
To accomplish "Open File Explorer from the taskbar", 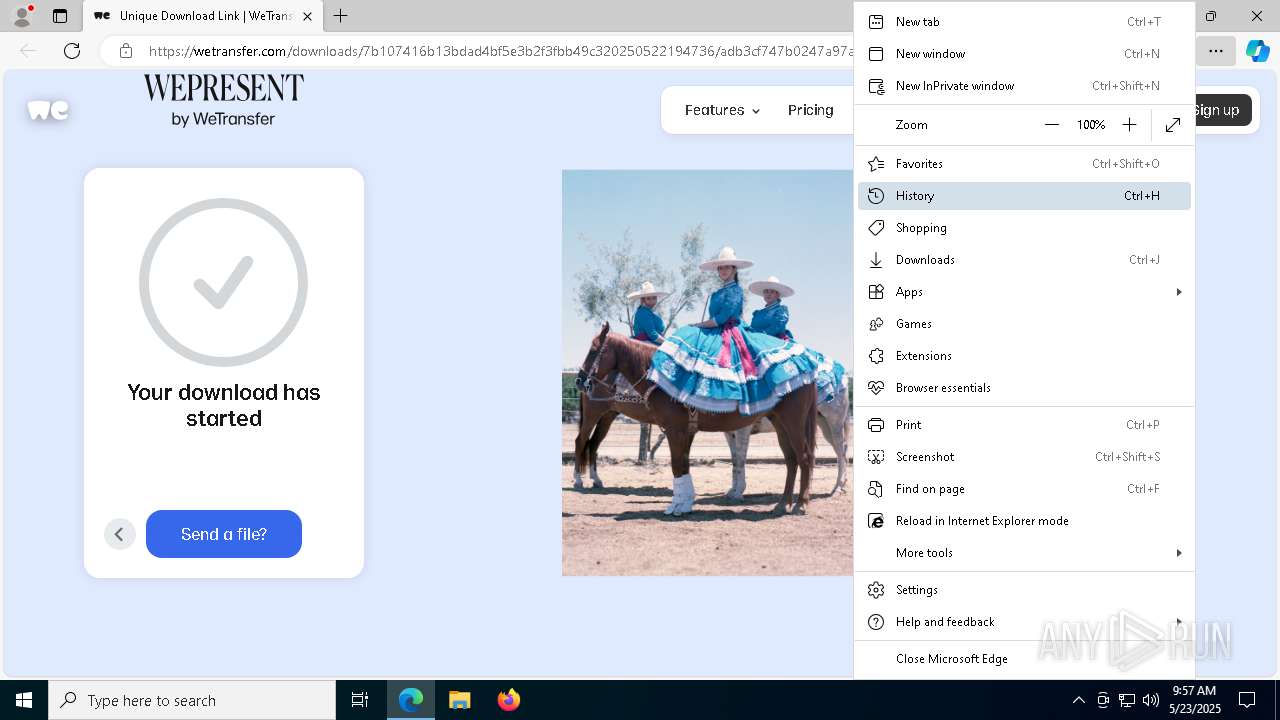I will pos(459,700).
